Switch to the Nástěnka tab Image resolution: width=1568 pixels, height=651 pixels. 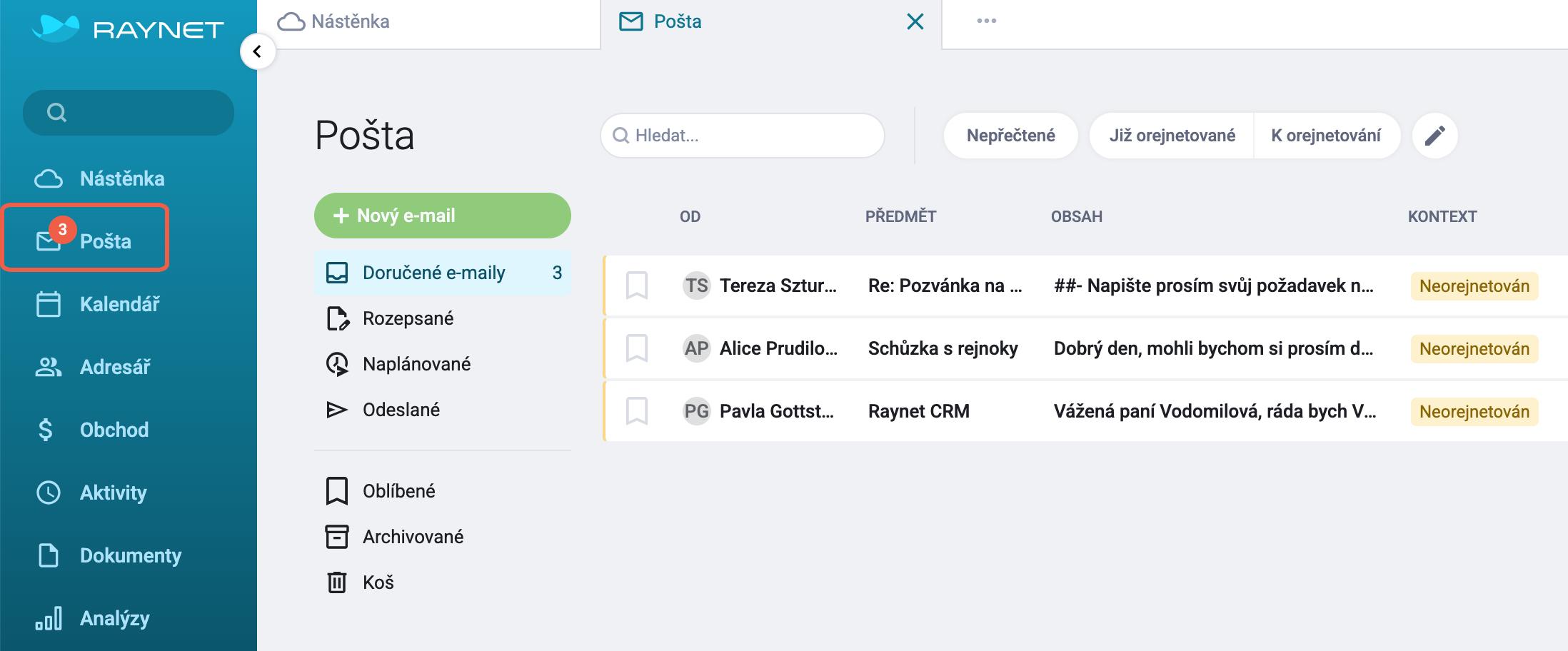[333, 21]
